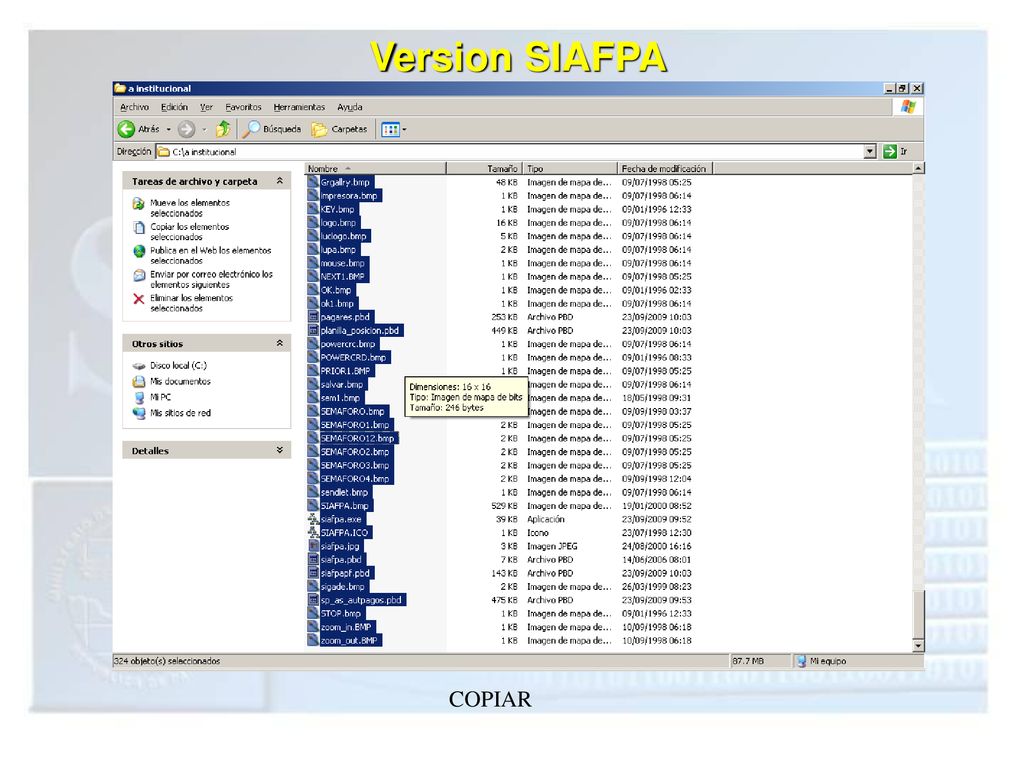Image resolution: width=1024 pixels, height=768 pixels.
Task: Open the Views icon menu
Action: point(390,129)
